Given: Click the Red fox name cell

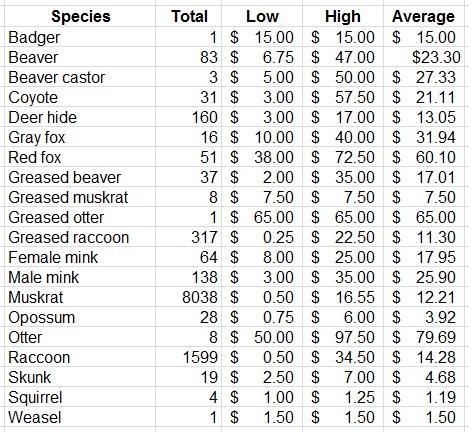Looking at the screenshot, I should 80,157.
